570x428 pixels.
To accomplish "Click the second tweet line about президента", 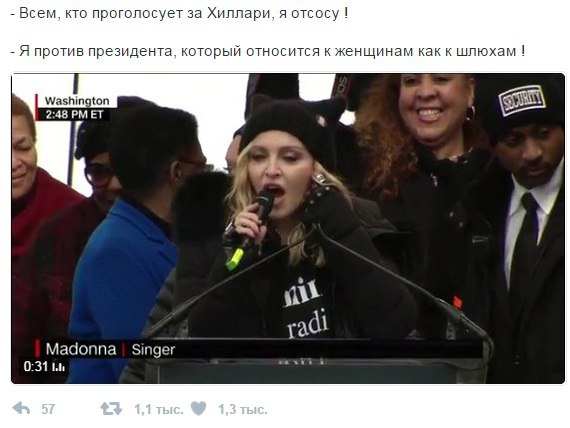I will coord(268,51).
